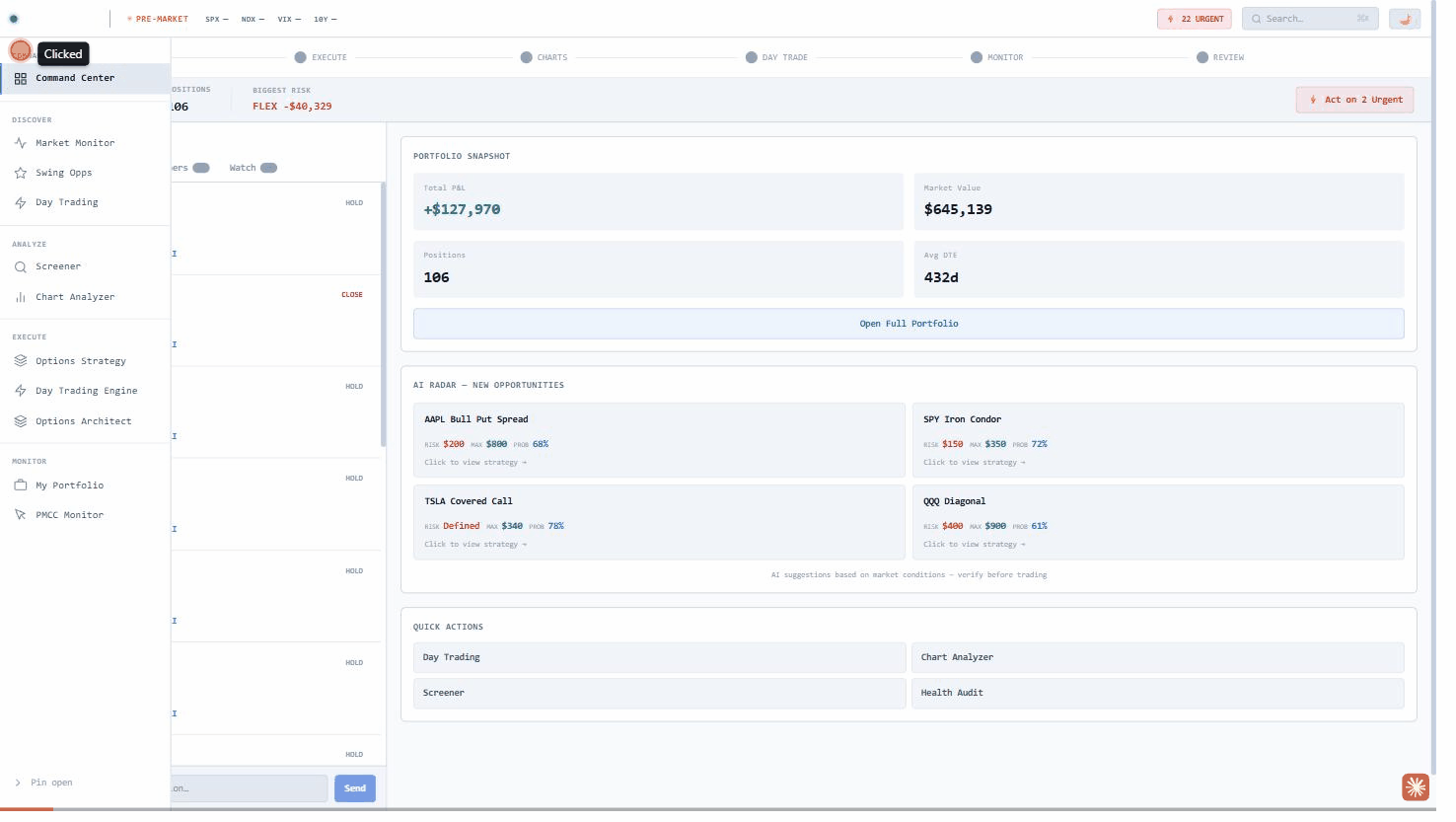Go to the CHARTS workflow step

click(544, 57)
